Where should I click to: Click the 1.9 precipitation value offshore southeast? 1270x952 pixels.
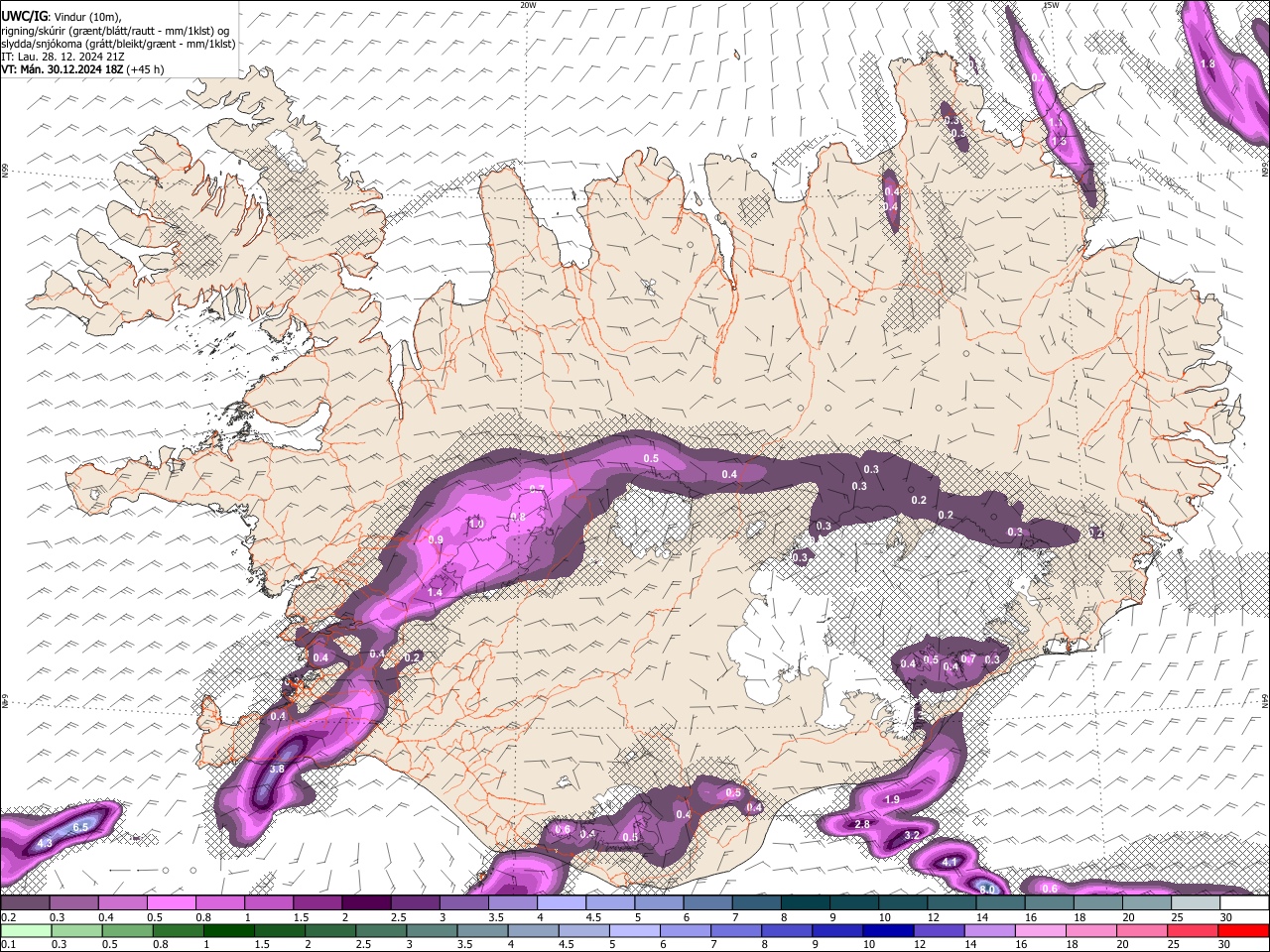click(x=891, y=799)
